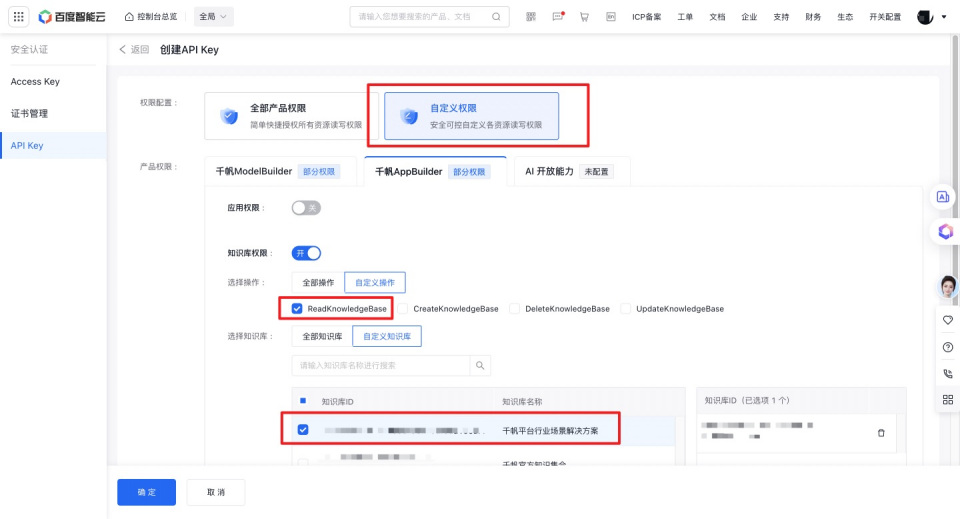Open 企业 in top navigation
This screenshot has width=960, height=519.
click(x=749, y=17)
